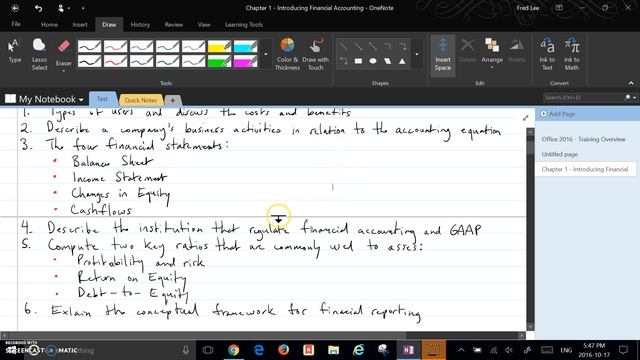This screenshot has height=360, width=640.
Task: Click Fred Lee account name
Action: click(527, 8)
